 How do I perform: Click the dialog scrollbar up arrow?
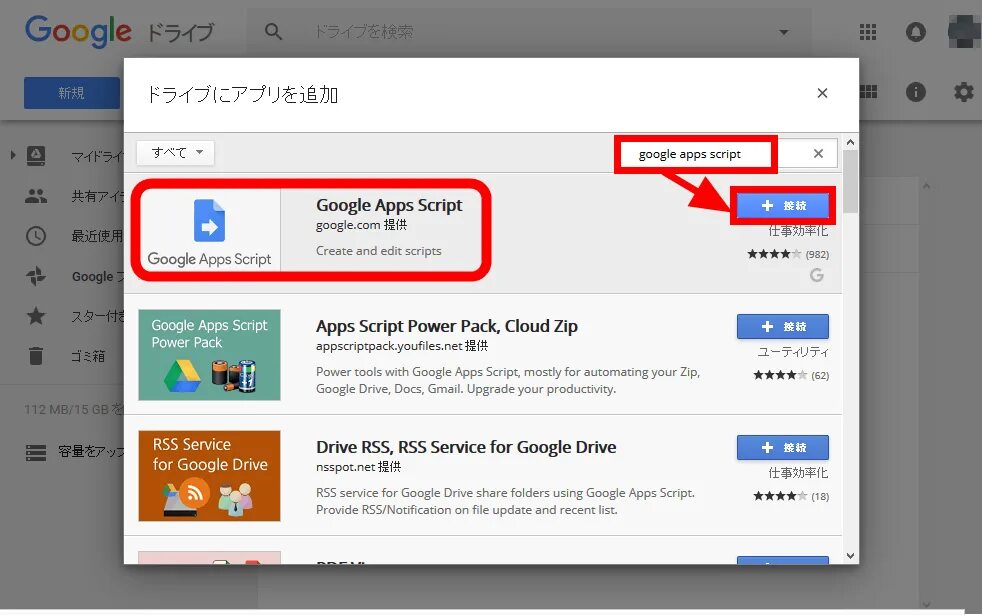point(850,143)
